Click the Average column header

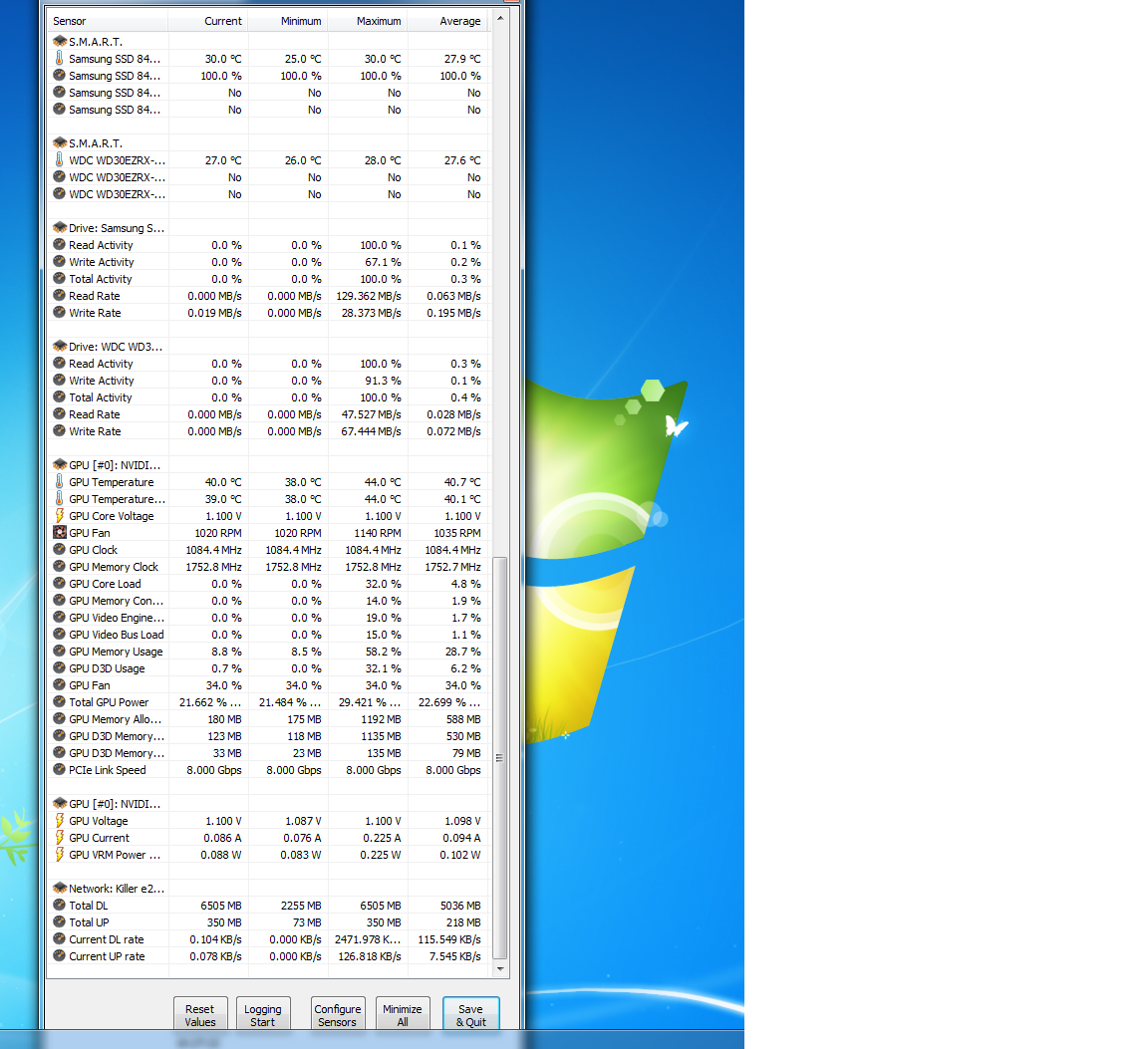[447, 21]
